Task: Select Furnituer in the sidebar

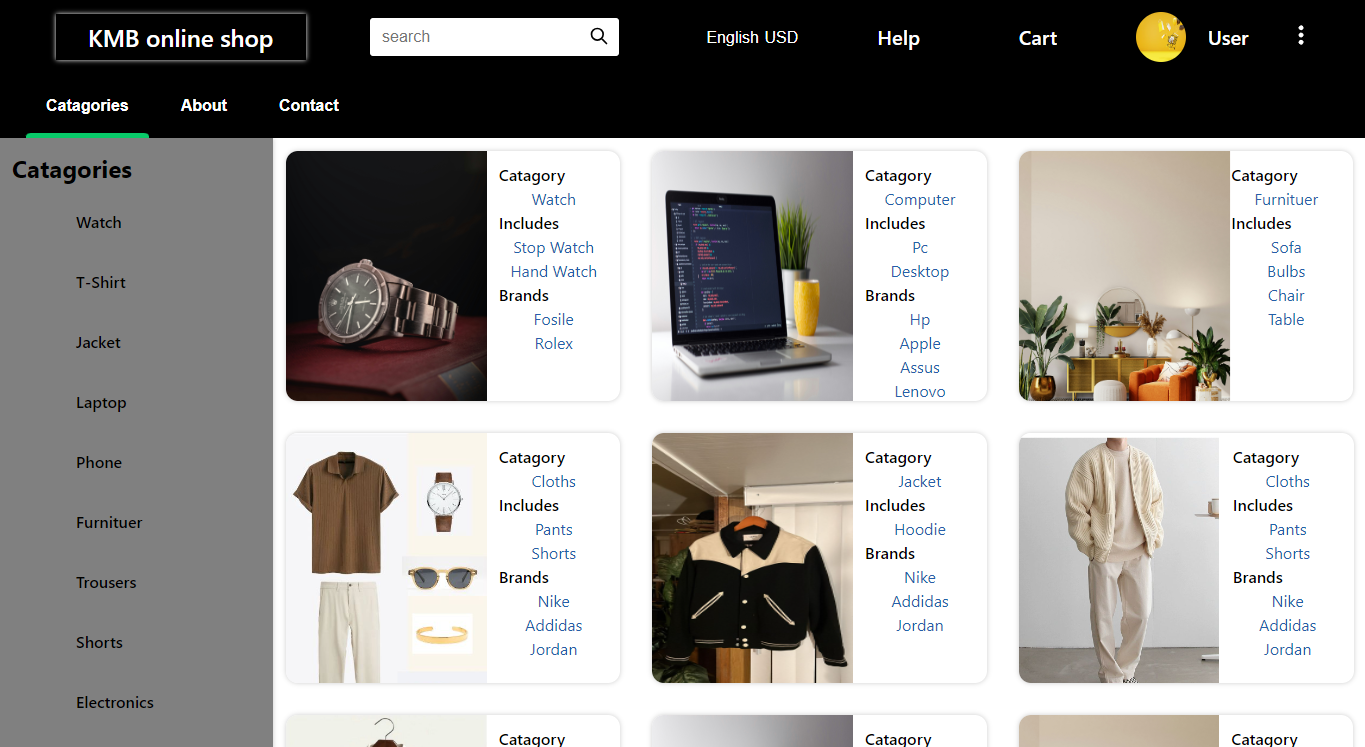Action: 110,522
